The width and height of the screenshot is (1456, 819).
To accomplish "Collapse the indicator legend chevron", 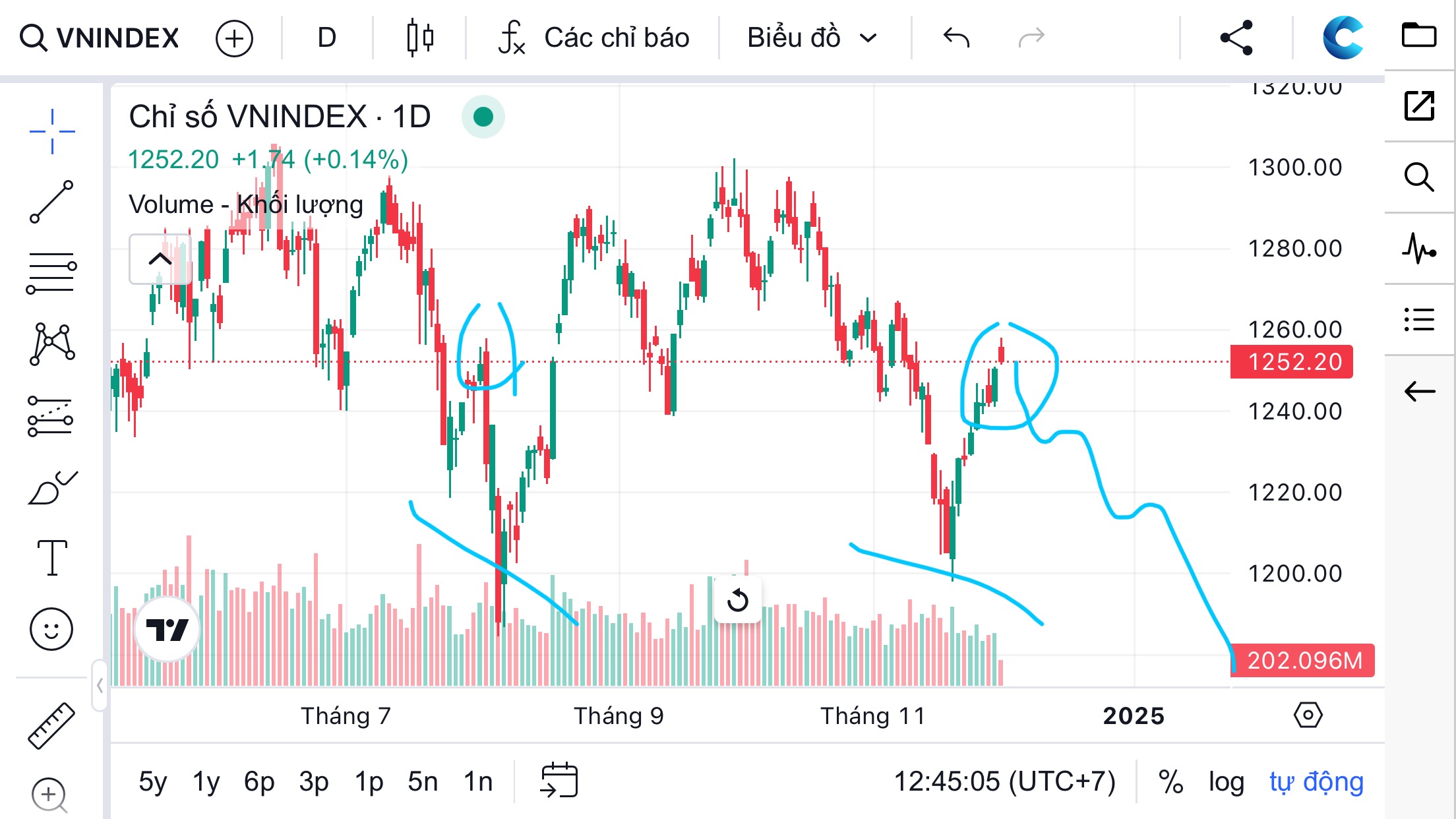I will (160, 259).
